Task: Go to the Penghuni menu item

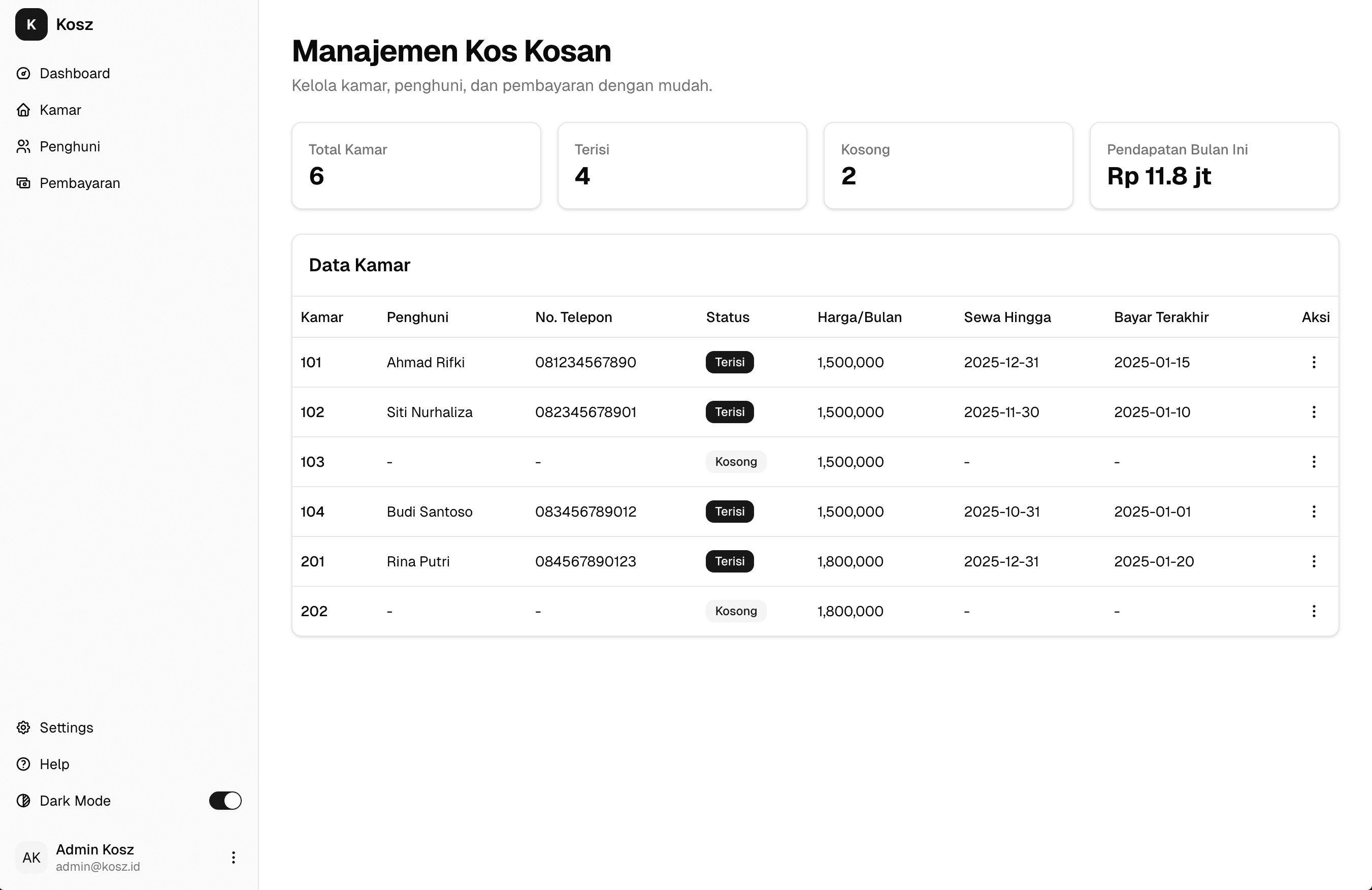Action: (x=70, y=146)
